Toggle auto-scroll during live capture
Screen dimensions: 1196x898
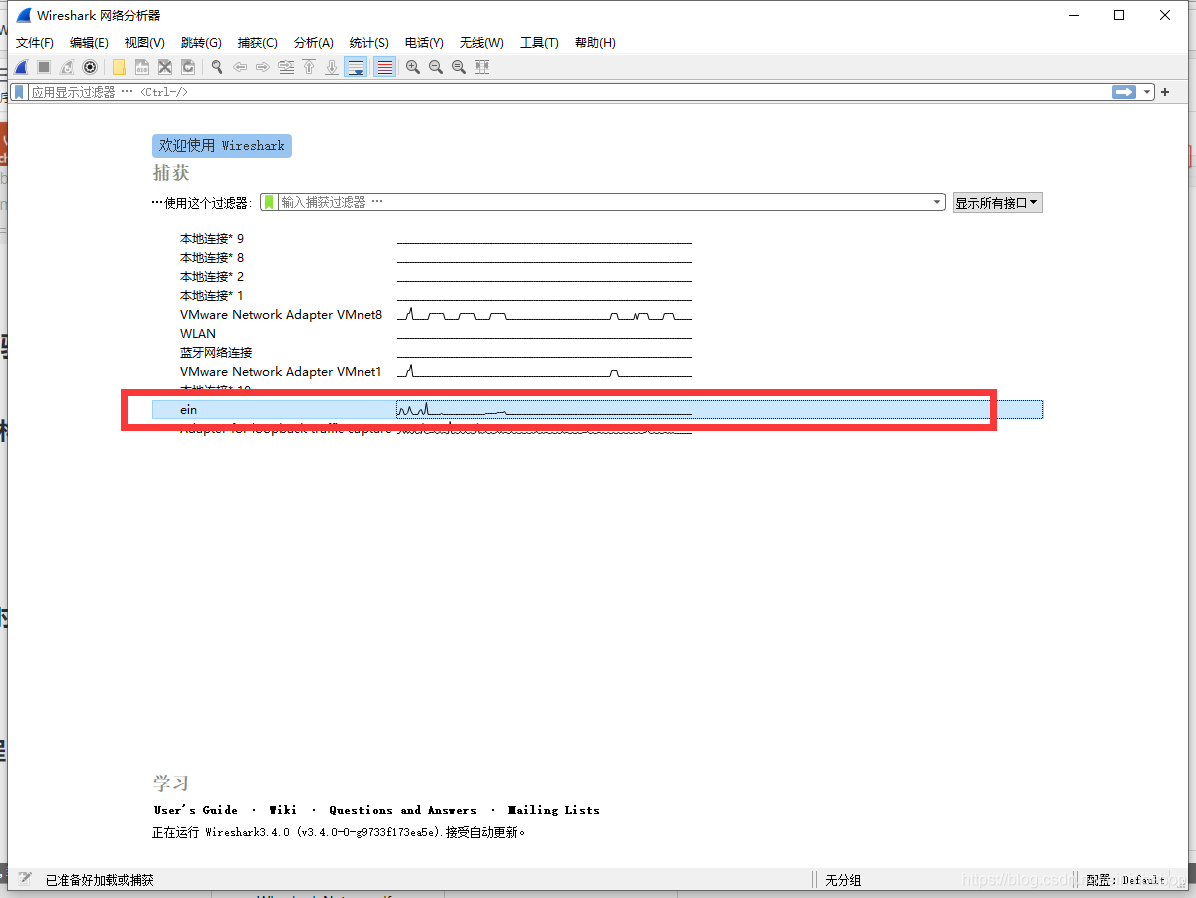point(355,67)
